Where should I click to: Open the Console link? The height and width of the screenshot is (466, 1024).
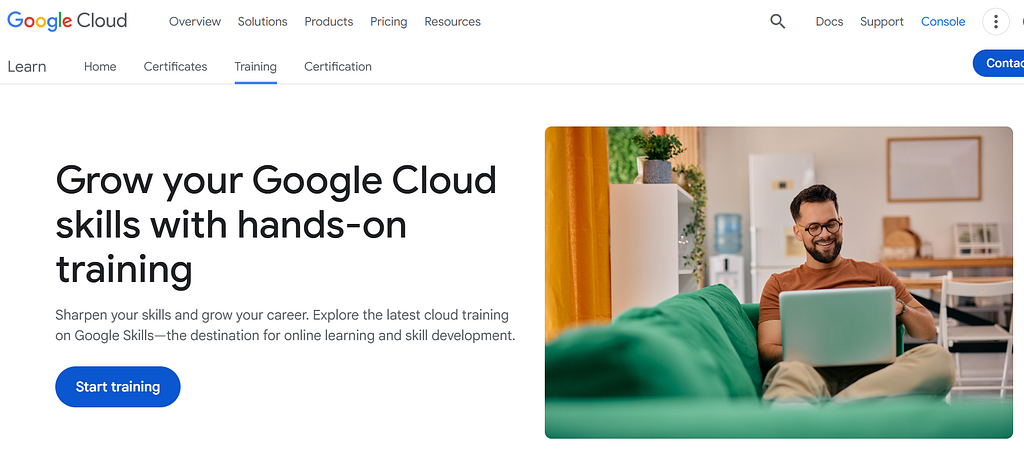pyautogui.click(x=943, y=21)
